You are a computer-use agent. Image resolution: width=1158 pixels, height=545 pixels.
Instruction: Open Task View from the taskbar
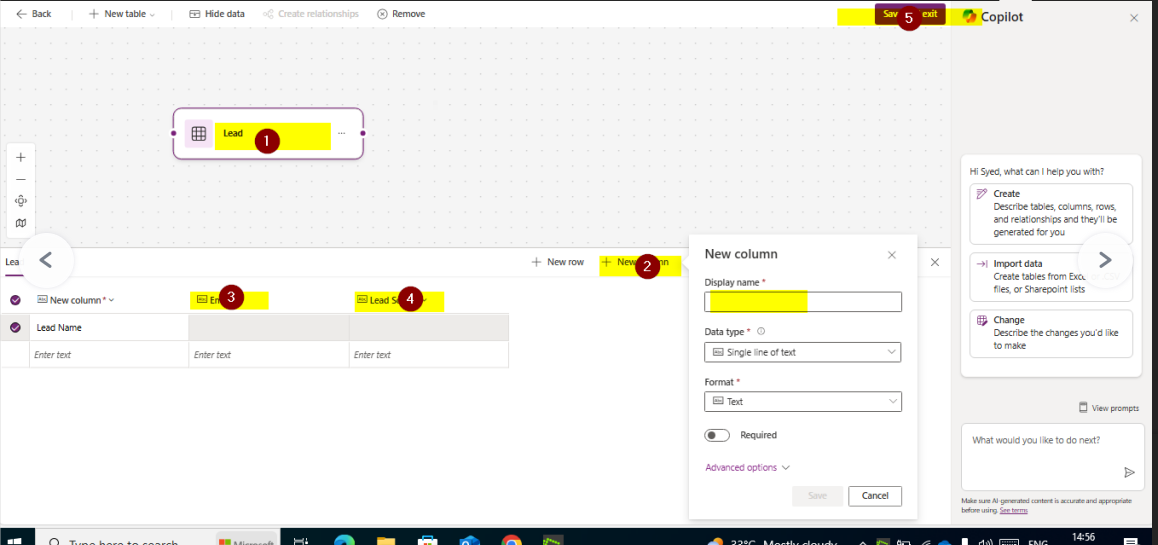301,540
